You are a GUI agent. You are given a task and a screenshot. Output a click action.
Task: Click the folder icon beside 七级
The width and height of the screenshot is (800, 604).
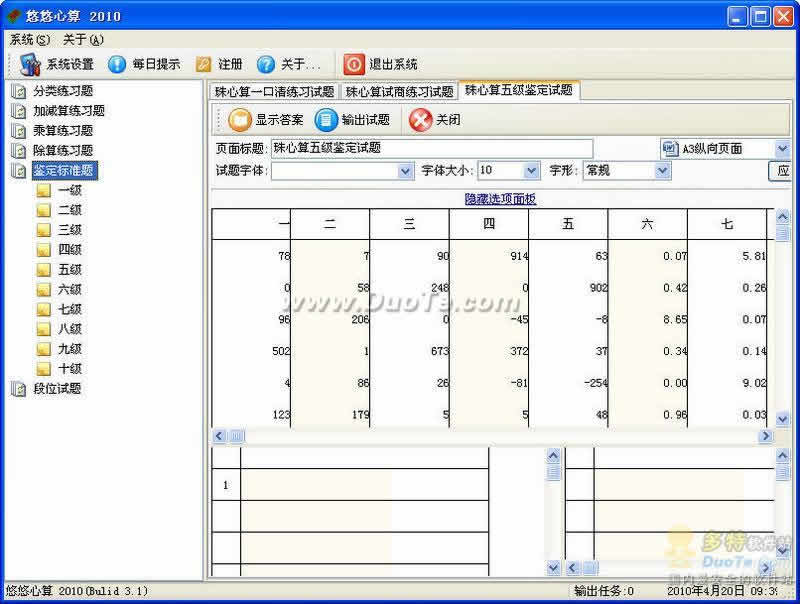[44, 310]
